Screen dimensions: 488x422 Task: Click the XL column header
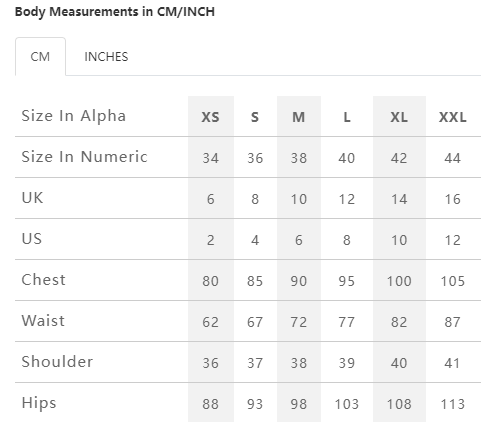(x=399, y=117)
